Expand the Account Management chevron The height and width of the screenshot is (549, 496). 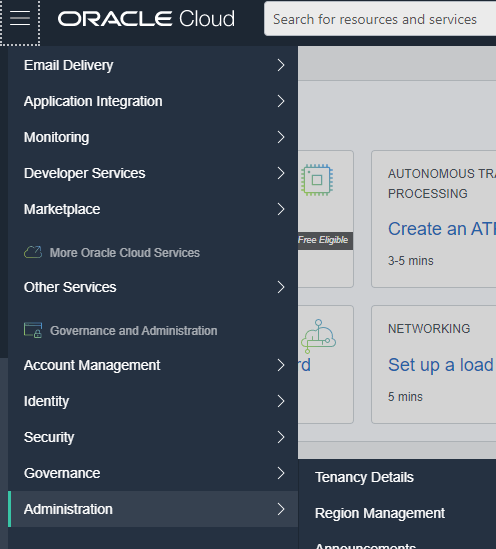(x=281, y=366)
